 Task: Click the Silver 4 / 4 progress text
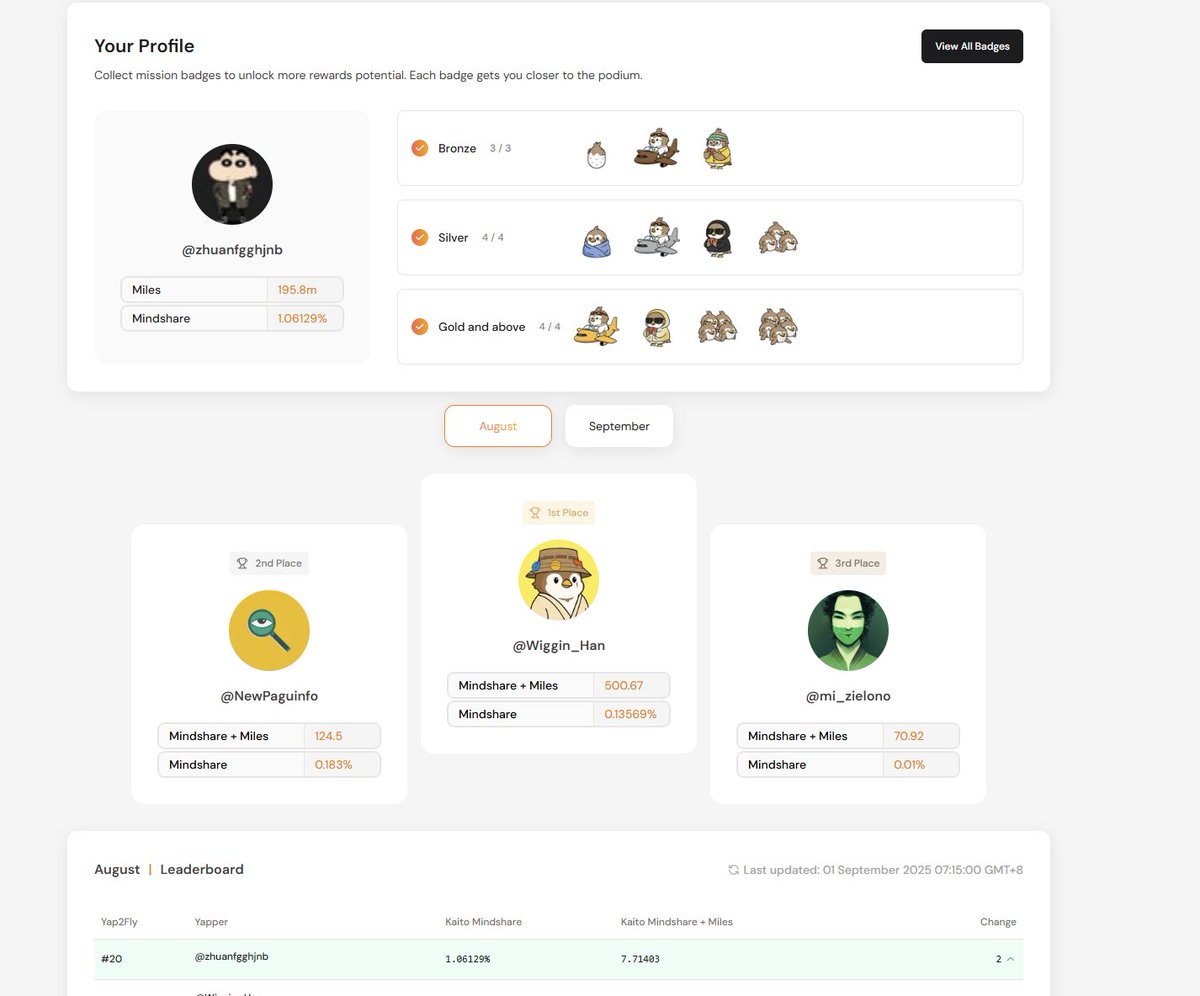[x=492, y=238]
